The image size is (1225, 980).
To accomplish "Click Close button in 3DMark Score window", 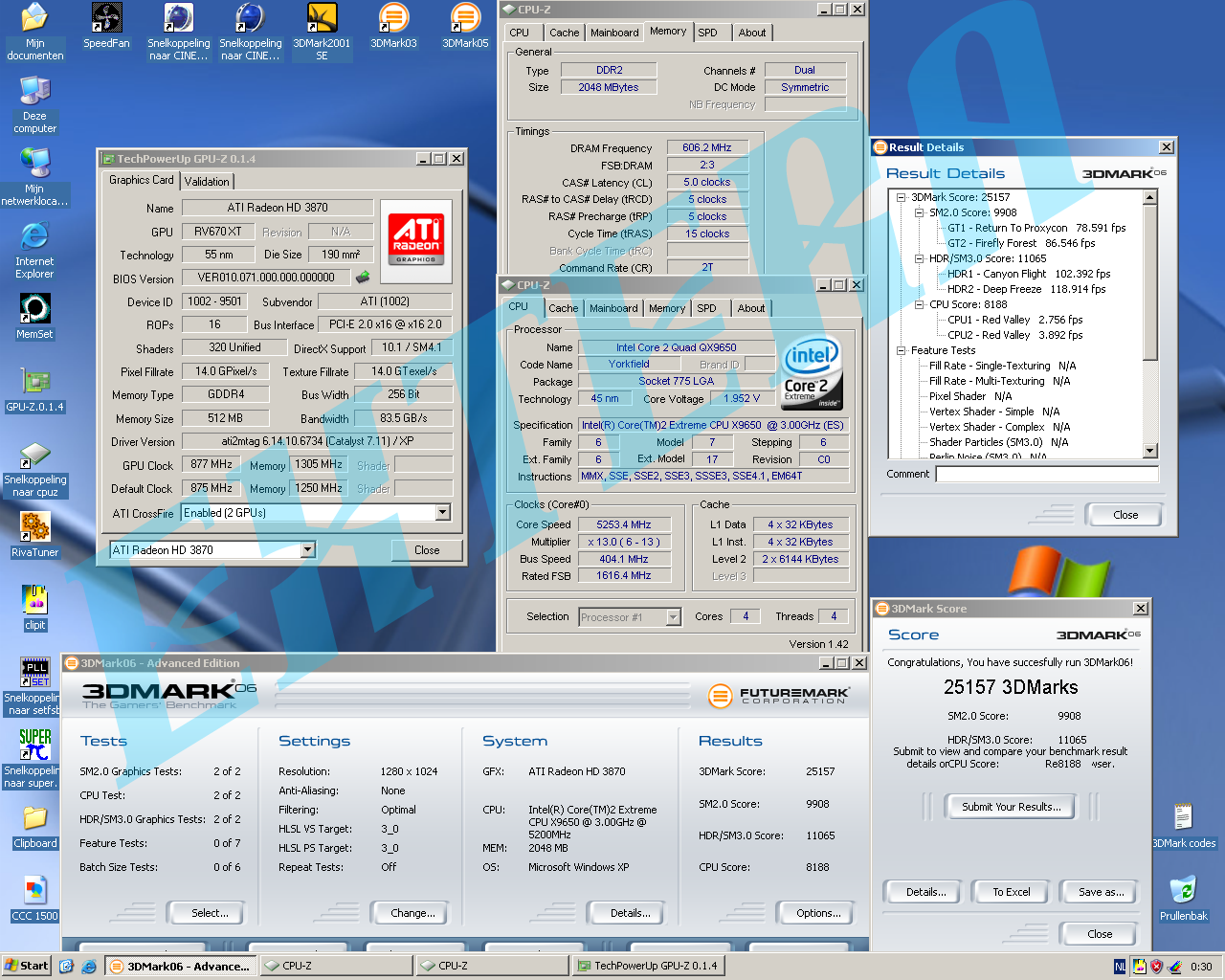I will point(1100,934).
